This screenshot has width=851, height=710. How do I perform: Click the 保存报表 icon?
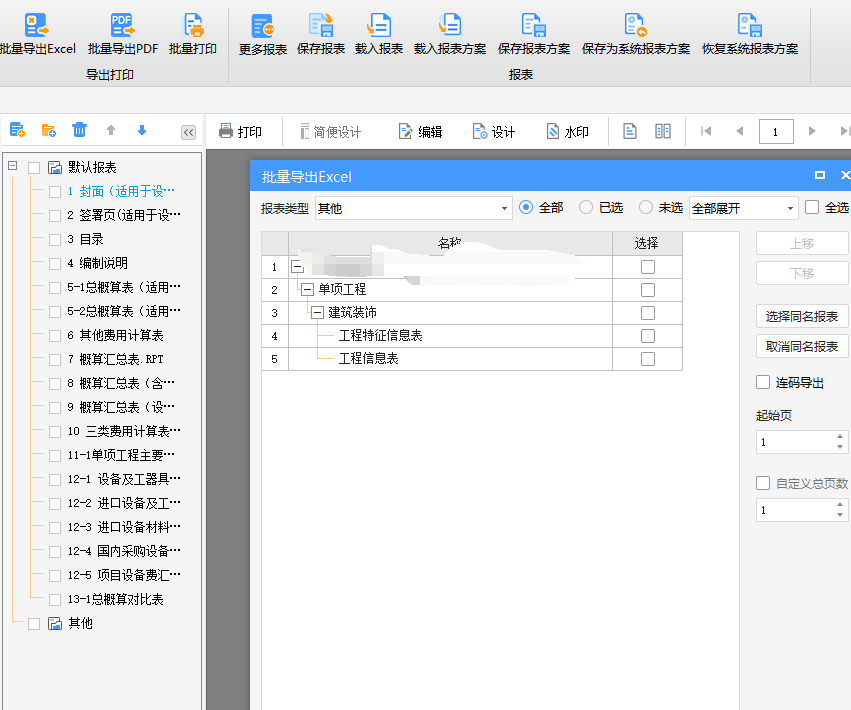(321, 25)
